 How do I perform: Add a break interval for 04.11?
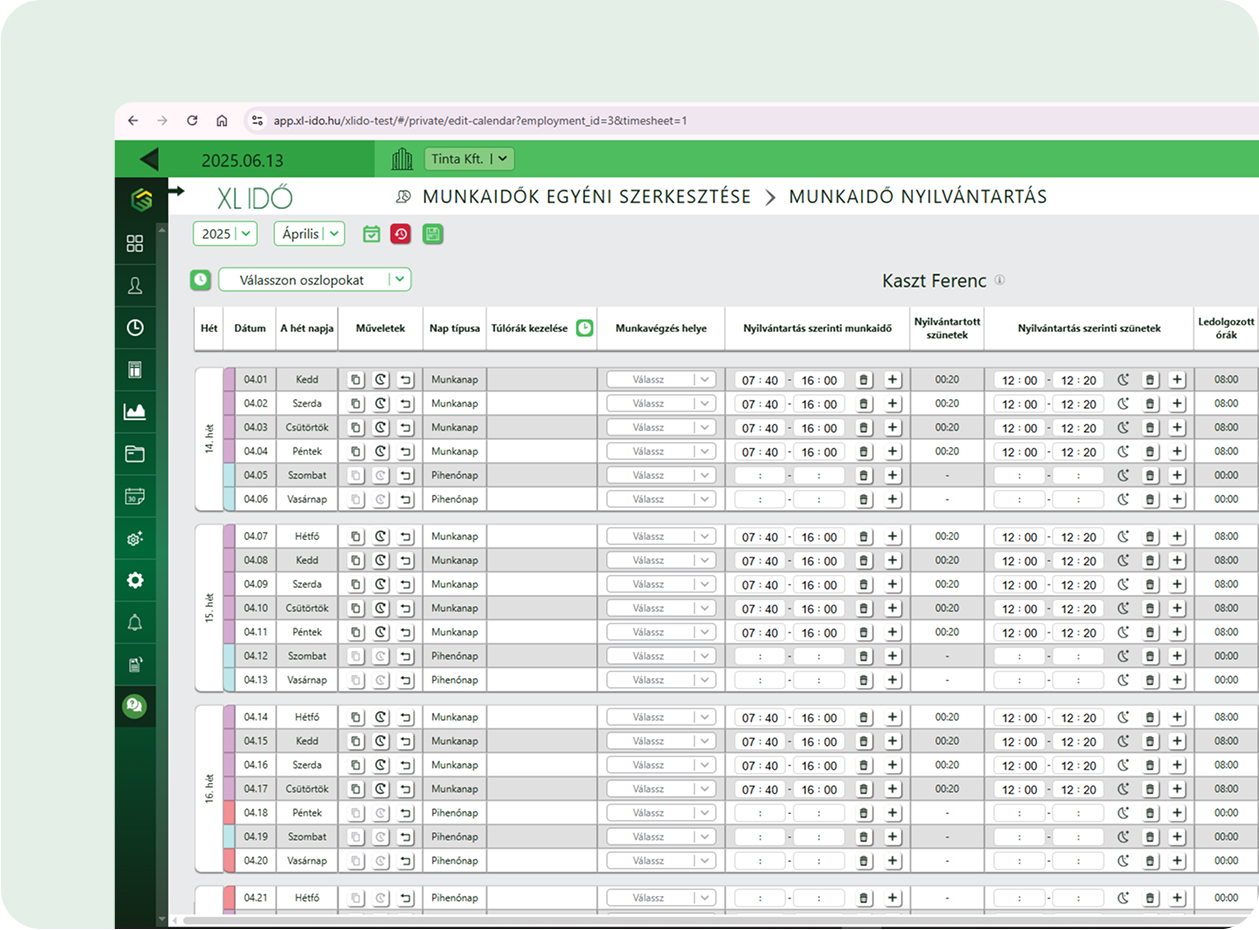(1178, 633)
